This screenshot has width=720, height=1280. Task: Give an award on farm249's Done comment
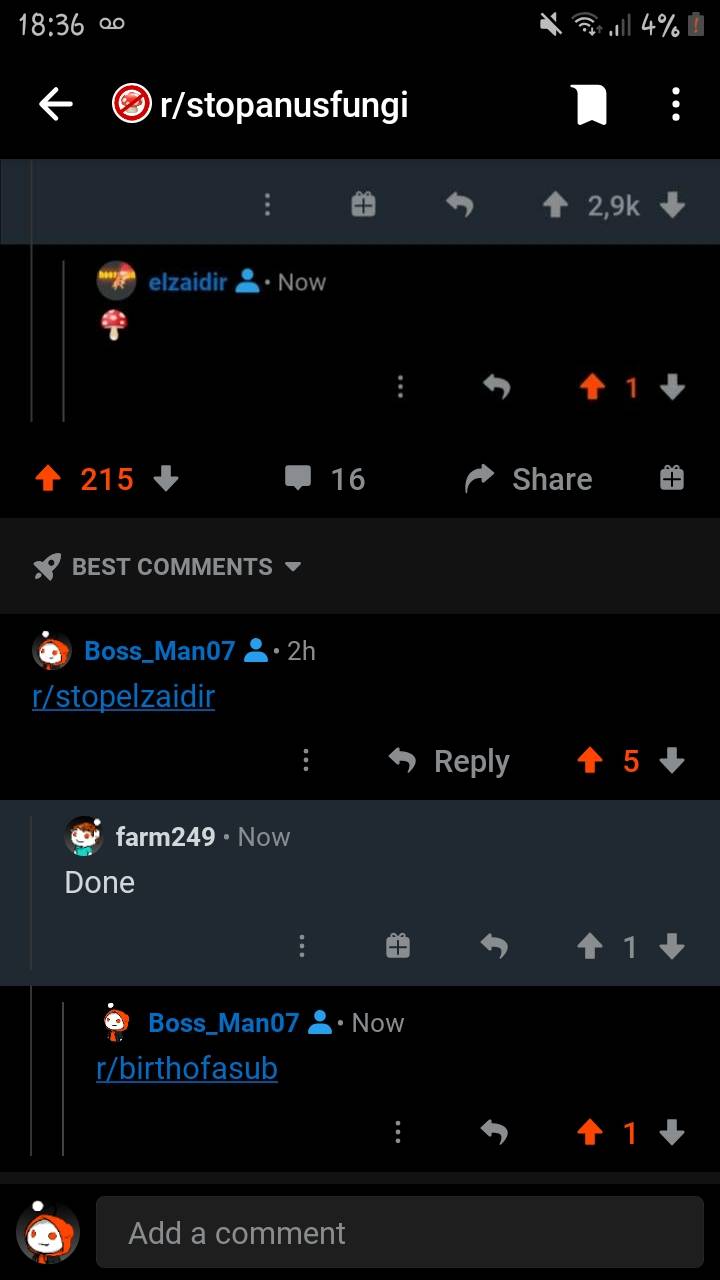point(398,946)
